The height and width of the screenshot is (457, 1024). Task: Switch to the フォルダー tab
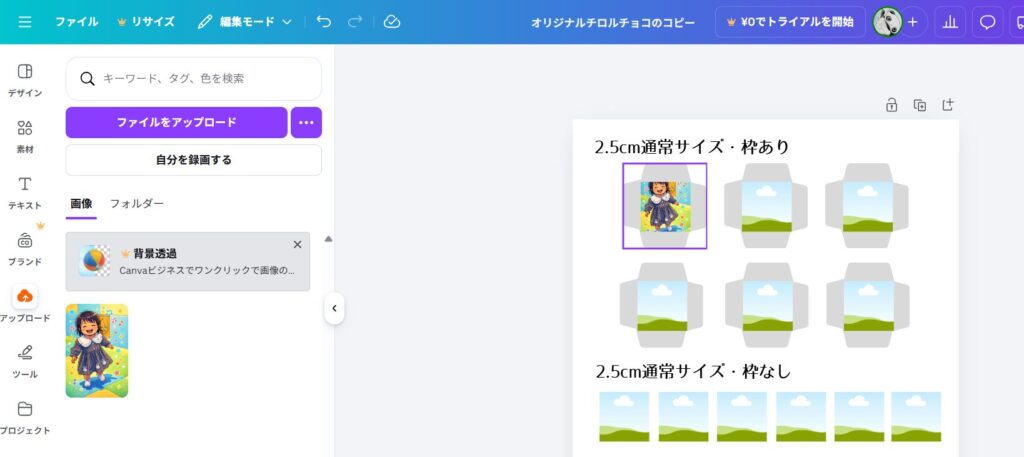(136, 203)
